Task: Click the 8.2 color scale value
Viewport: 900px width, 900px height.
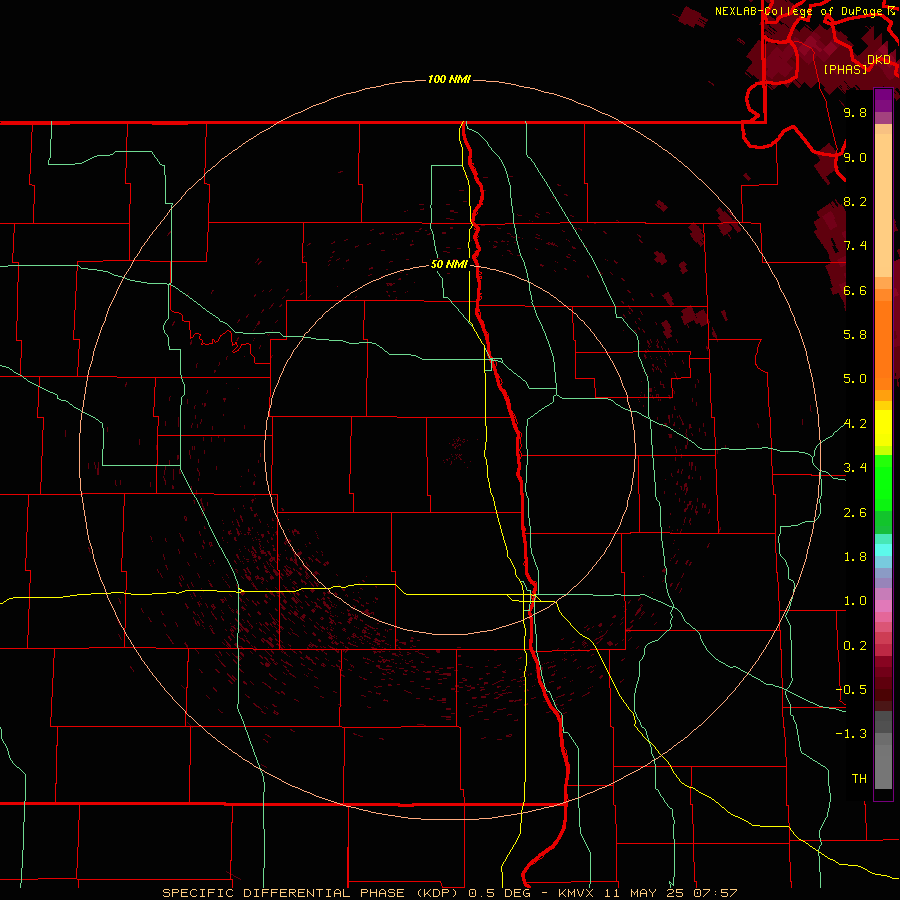Action: (855, 201)
